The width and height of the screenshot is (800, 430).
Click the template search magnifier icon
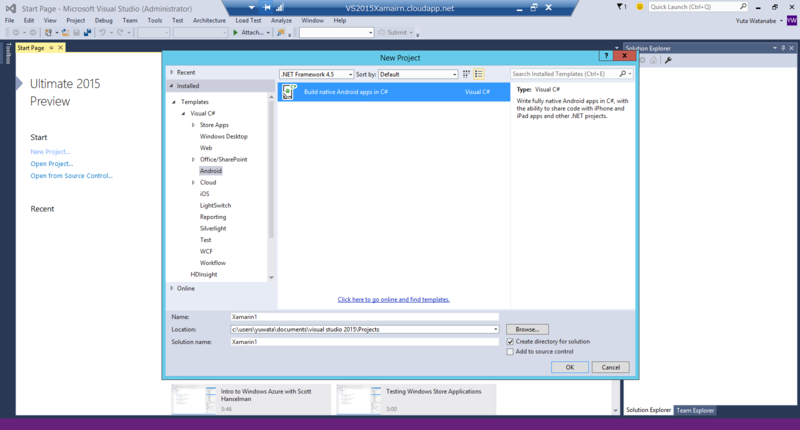(622, 74)
